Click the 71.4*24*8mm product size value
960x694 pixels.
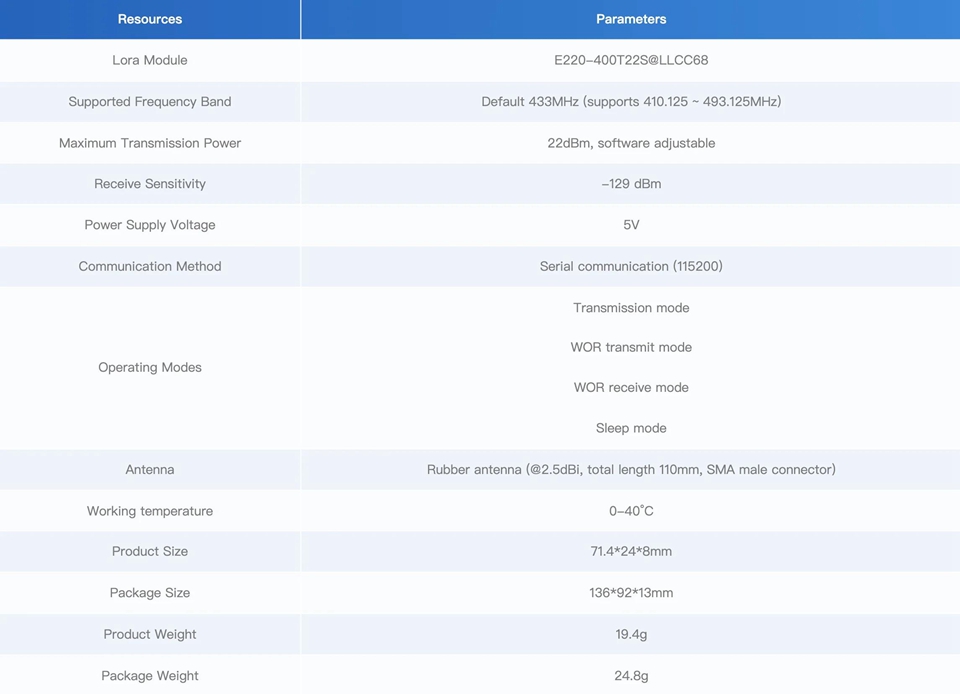coord(631,551)
